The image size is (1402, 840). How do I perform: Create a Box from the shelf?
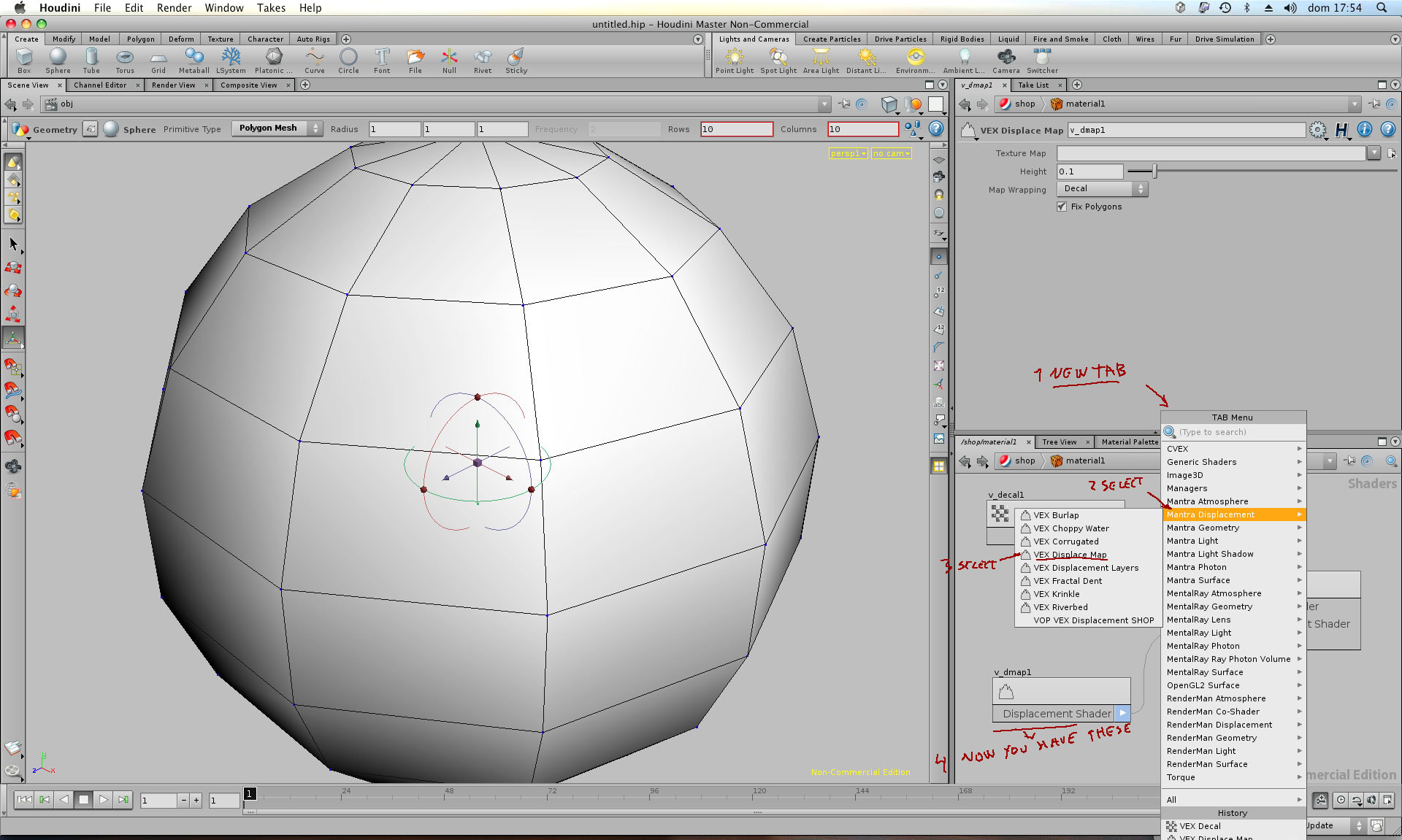pyautogui.click(x=24, y=61)
